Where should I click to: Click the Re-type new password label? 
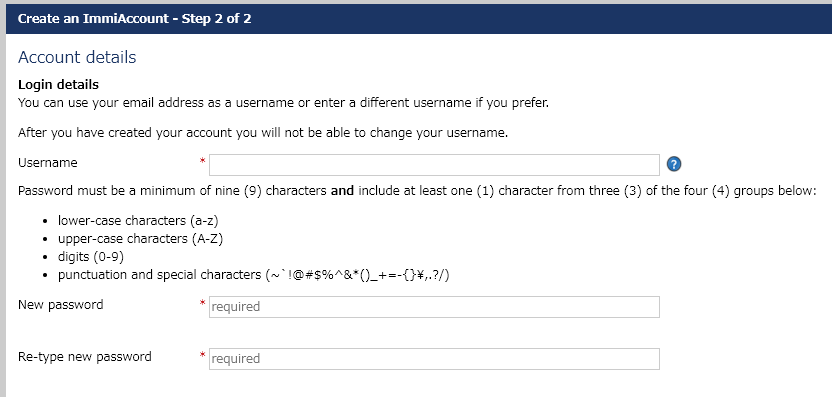point(85,357)
